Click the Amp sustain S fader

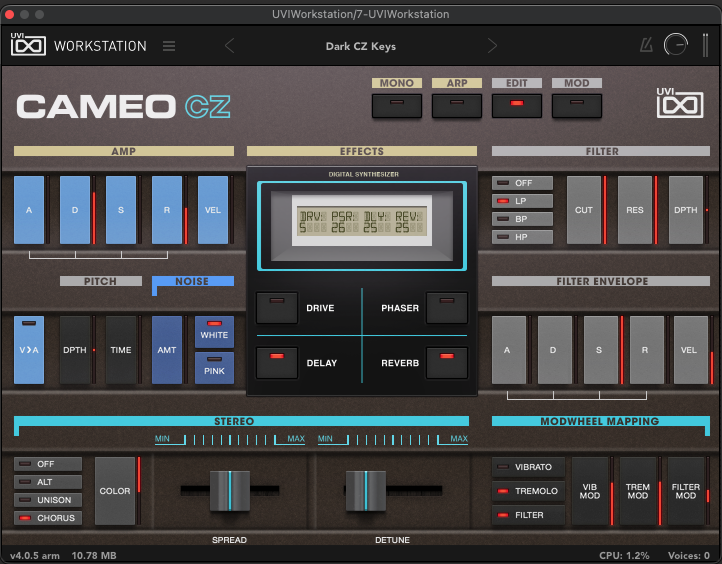click(121, 210)
